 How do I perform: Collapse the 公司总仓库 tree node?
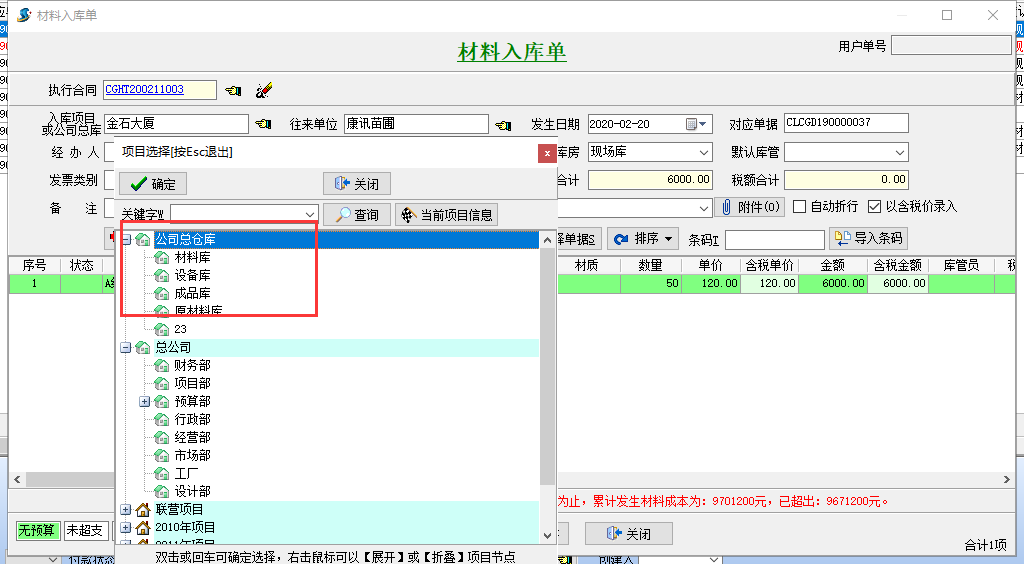[x=126, y=239]
